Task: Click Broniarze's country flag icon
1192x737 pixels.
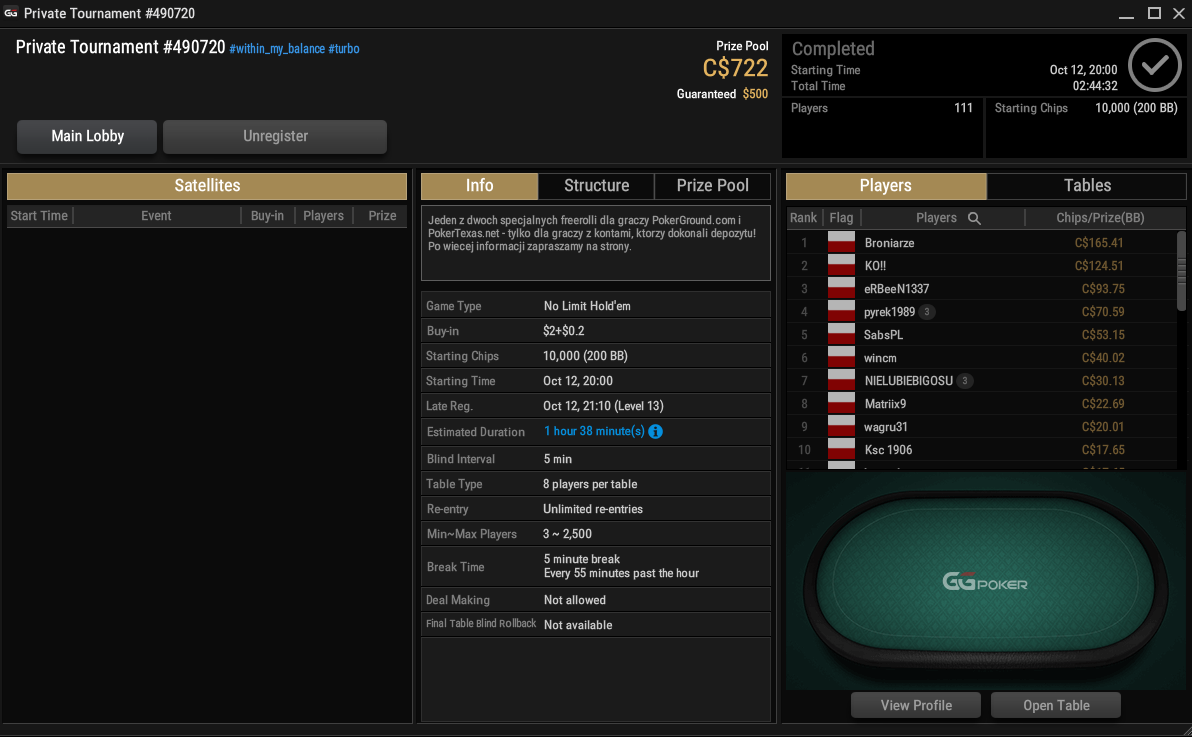Action: (841, 242)
